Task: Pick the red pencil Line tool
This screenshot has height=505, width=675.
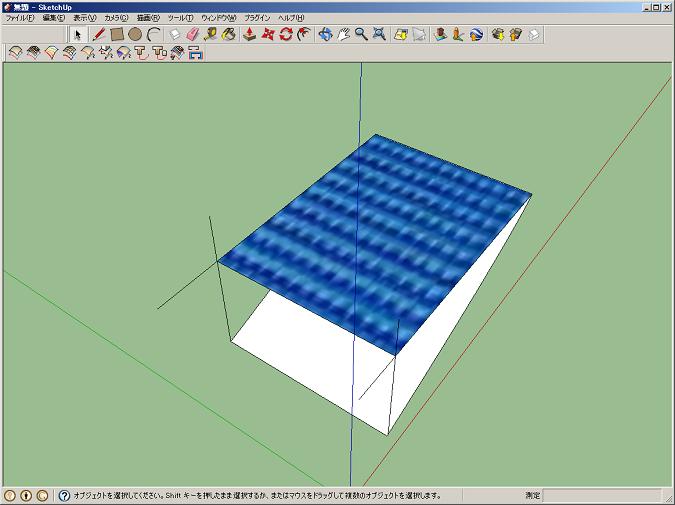Action: [99, 34]
